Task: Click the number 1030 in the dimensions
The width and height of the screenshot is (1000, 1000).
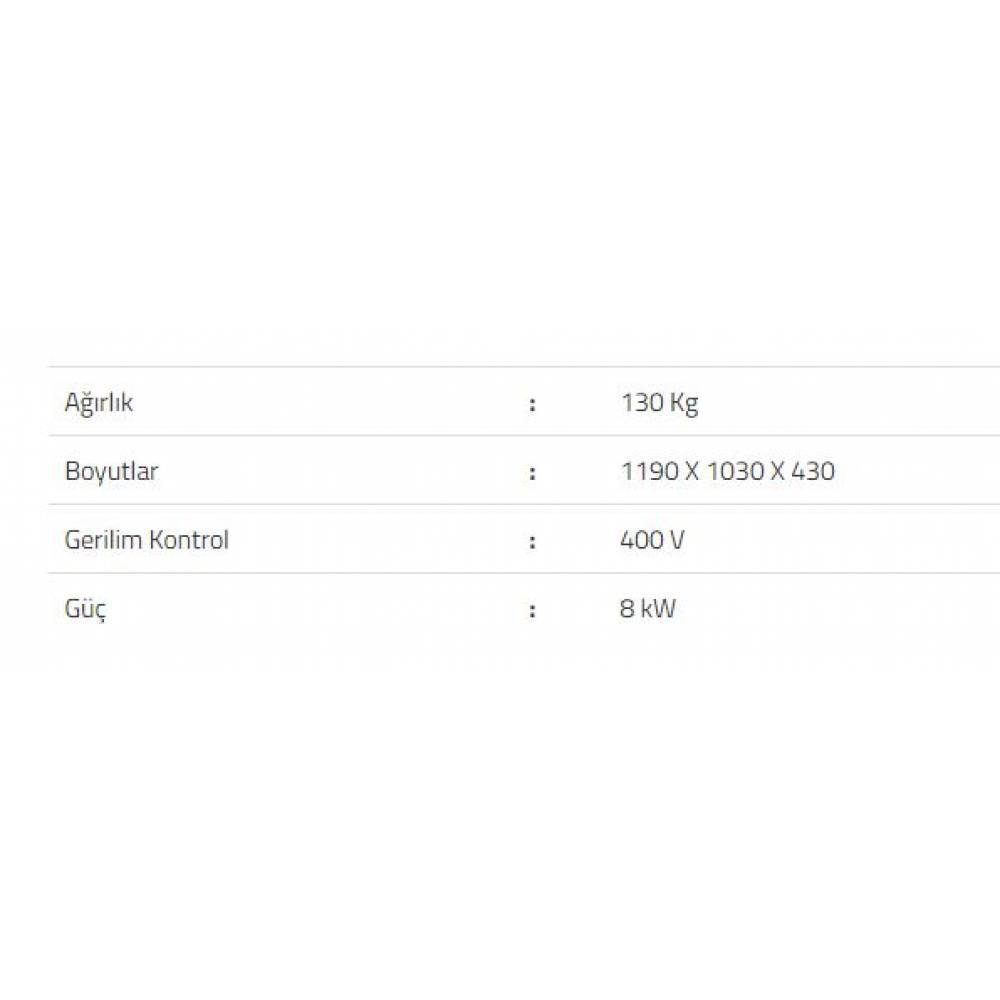Action: (734, 472)
